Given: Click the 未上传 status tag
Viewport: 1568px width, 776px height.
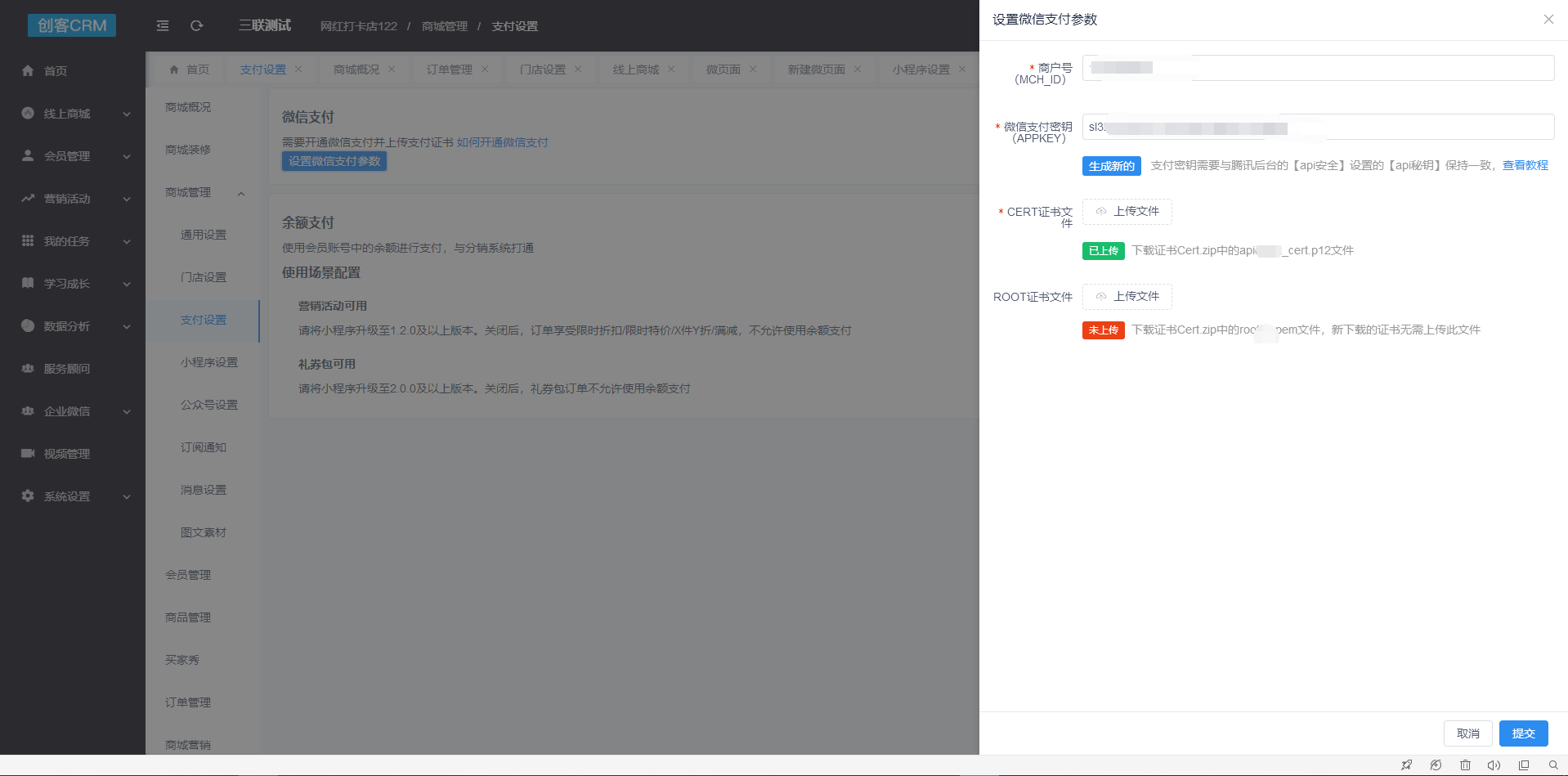Looking at the screenshot, I should coord(1104,330).
